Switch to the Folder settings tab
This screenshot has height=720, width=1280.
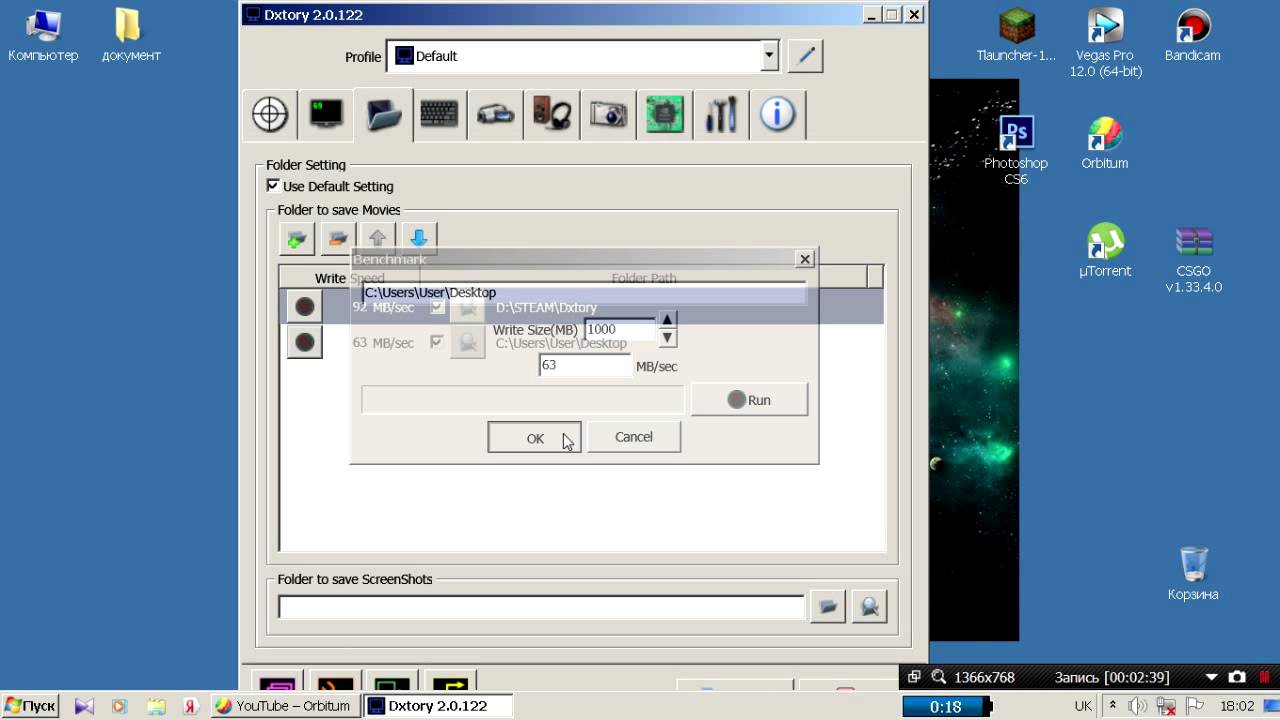(383, 115)
